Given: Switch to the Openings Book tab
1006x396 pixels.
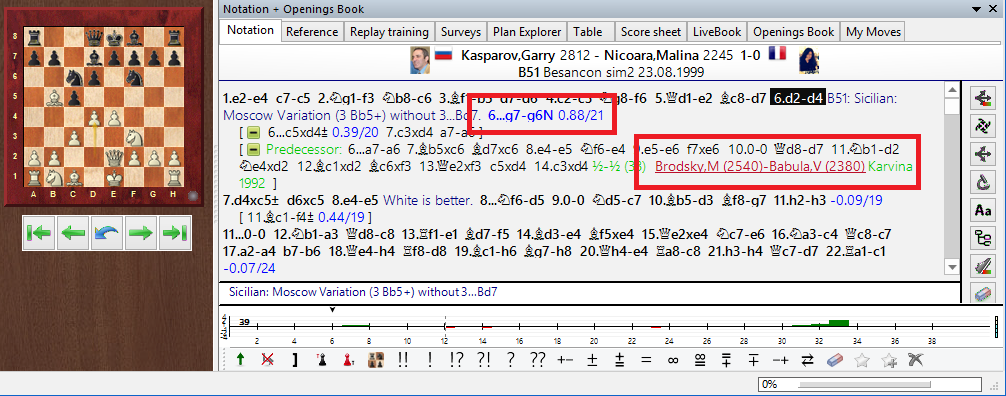Looking at the screenshot, I should click(794, 31).
